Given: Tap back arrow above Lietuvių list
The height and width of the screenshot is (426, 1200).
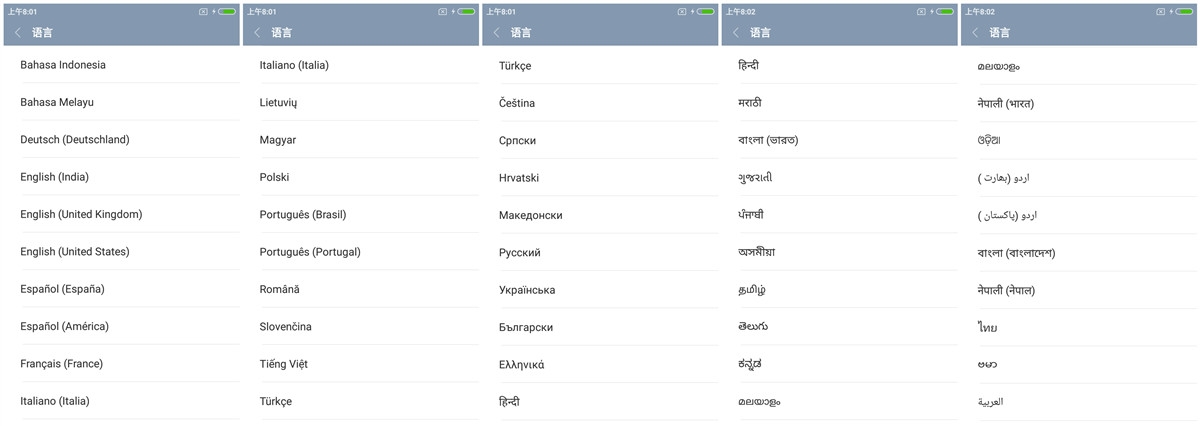Looking at the screenshot, I should 257,33.
